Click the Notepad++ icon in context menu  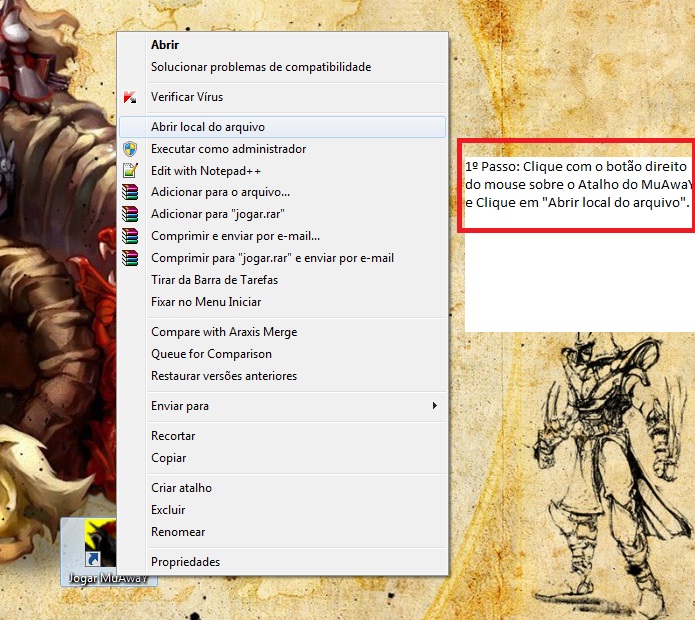click(x=130, y=171)
